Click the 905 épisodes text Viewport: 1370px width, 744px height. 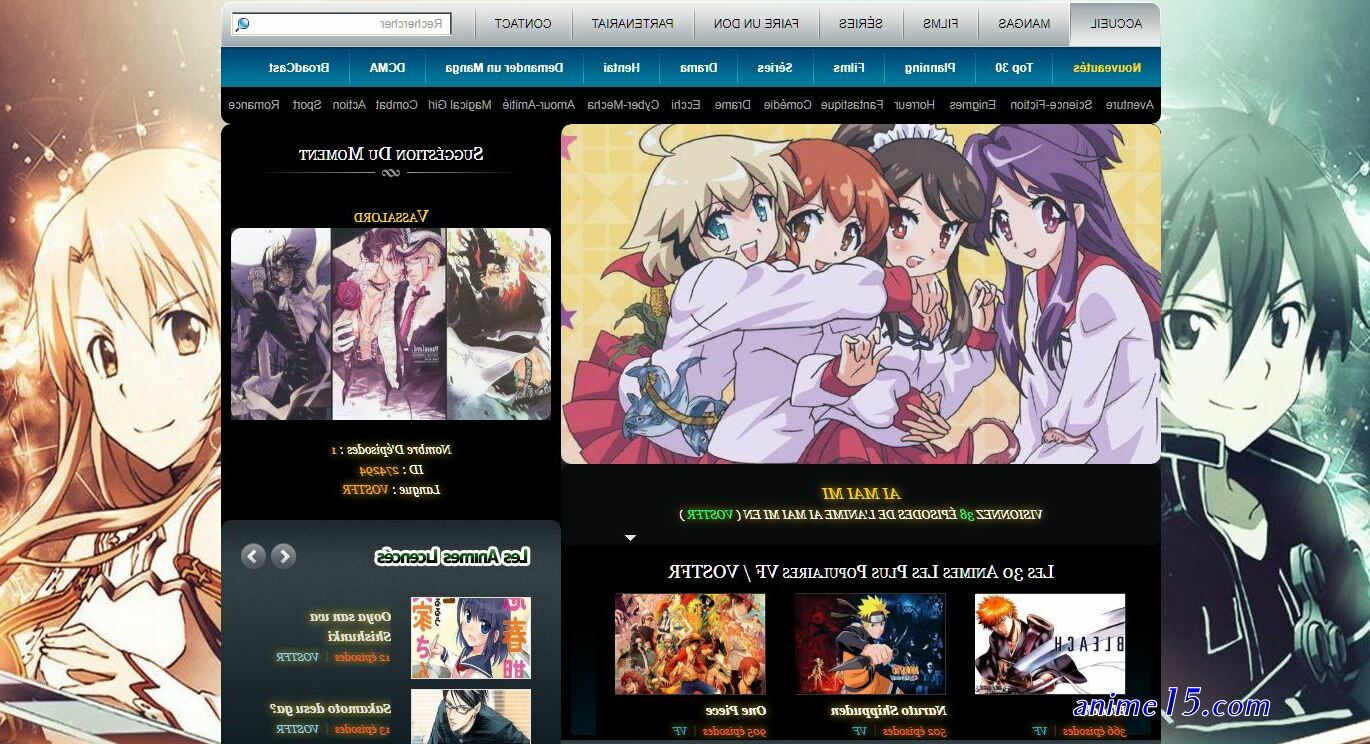coord(735,731)
